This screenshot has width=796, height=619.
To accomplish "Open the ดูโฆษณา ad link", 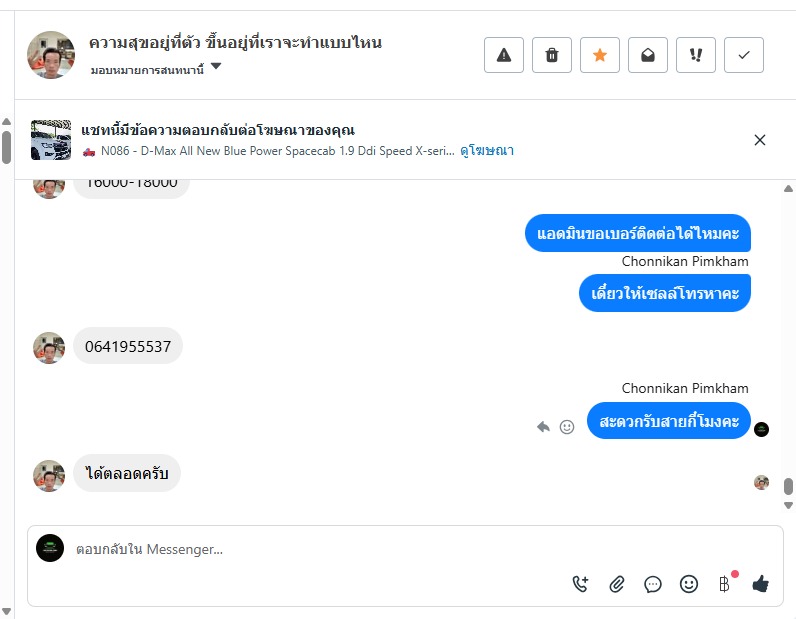I will 487,151.
